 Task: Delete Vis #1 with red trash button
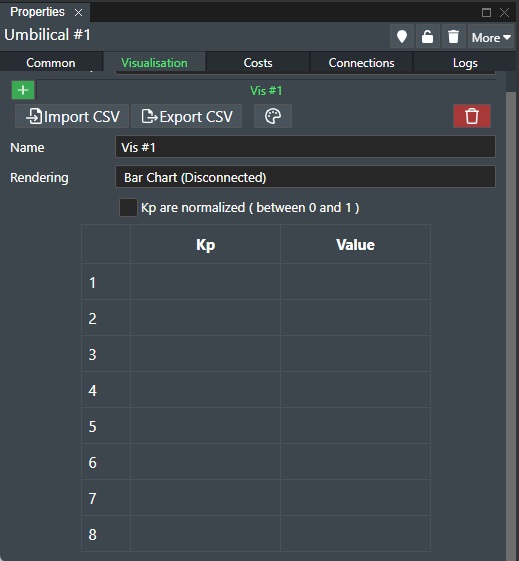click(472, 116)
